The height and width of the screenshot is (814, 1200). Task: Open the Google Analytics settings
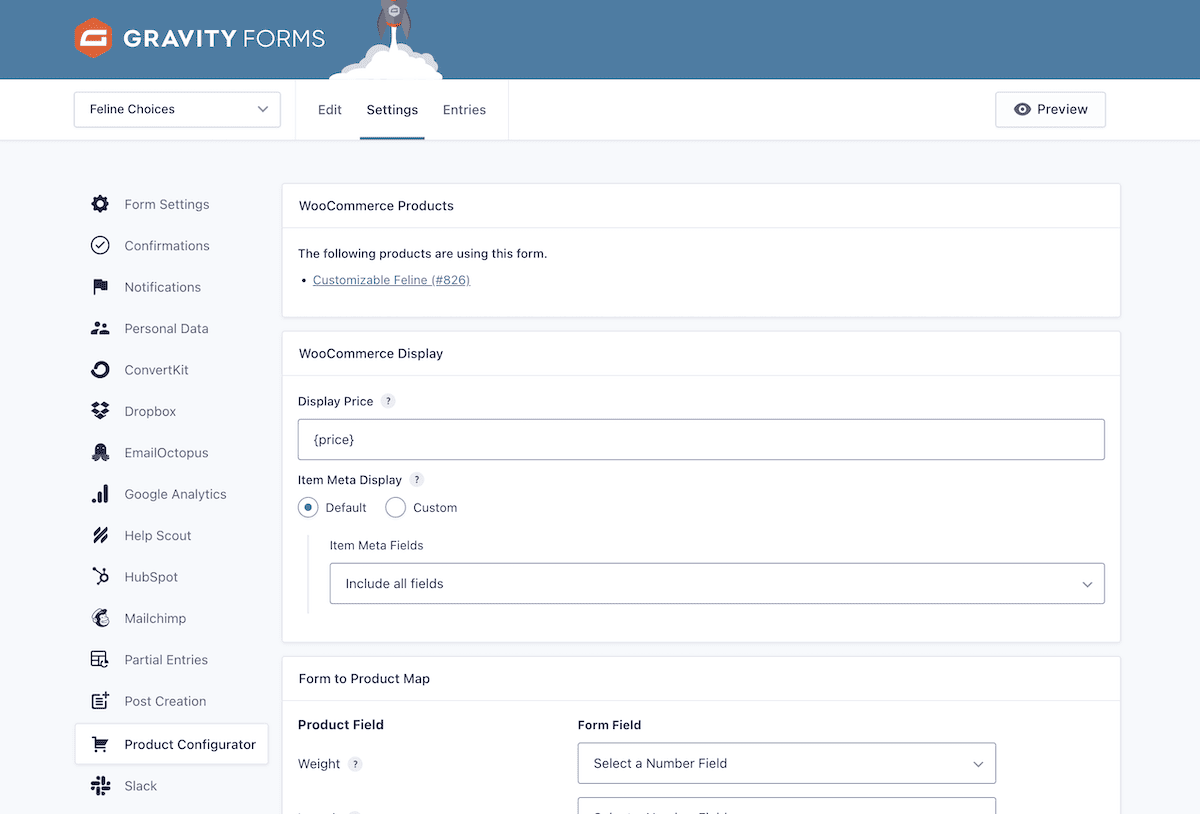point(175,494)
